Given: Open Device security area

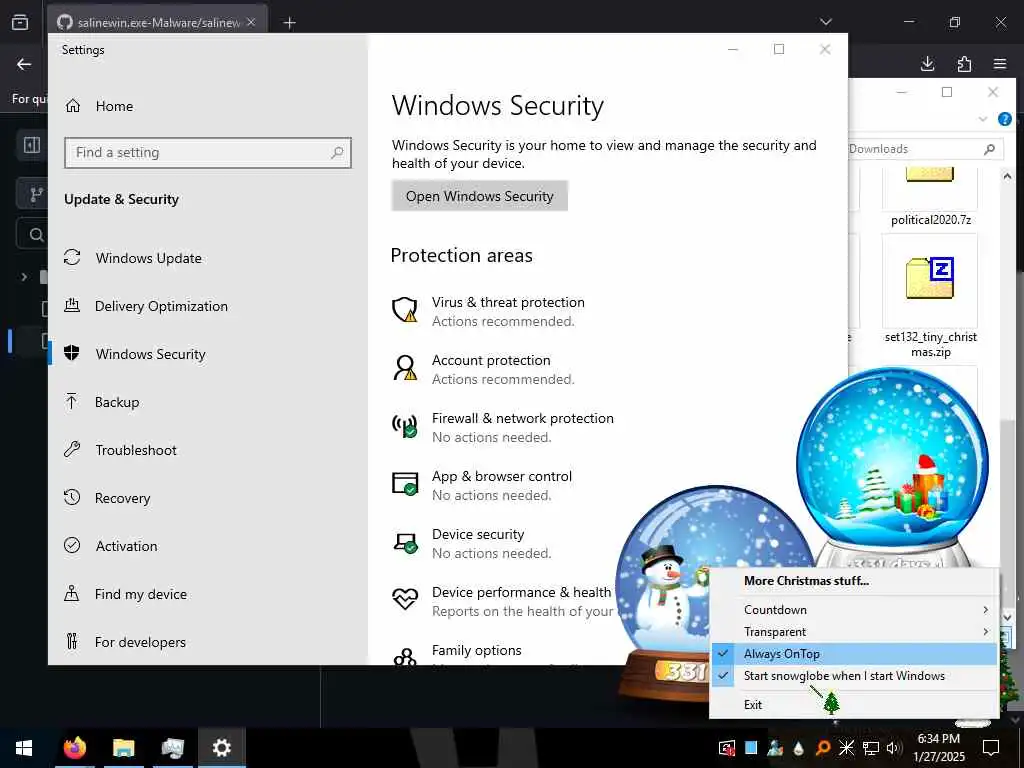Looking at the screenshot, I should tap(472, 544).
